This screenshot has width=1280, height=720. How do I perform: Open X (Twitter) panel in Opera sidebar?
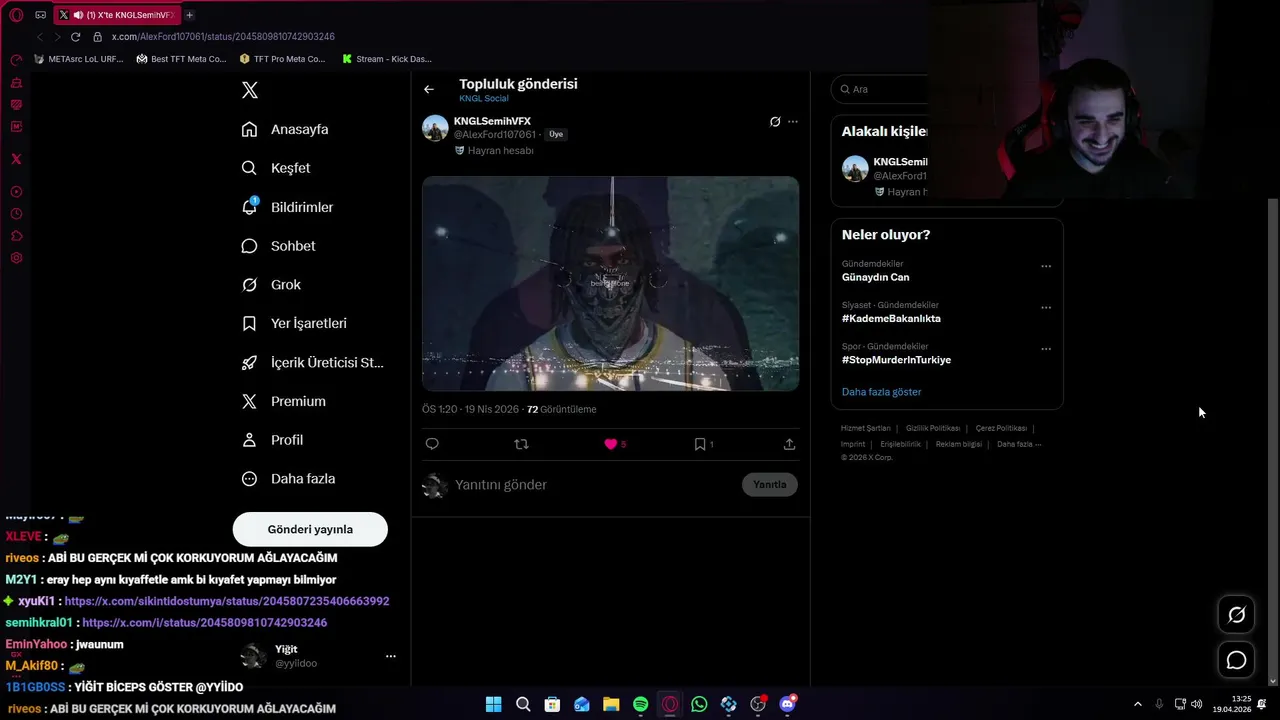[16, 159]
